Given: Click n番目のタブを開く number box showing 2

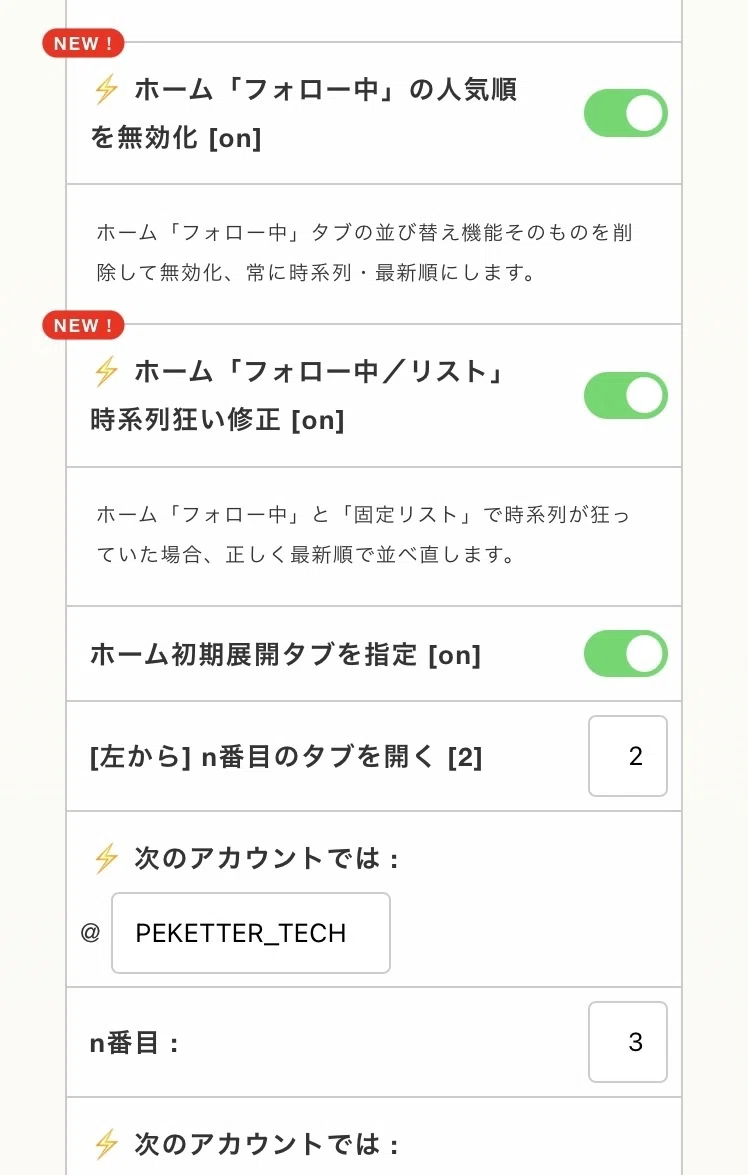Looking at the screenshot, I should coord(628,756).
